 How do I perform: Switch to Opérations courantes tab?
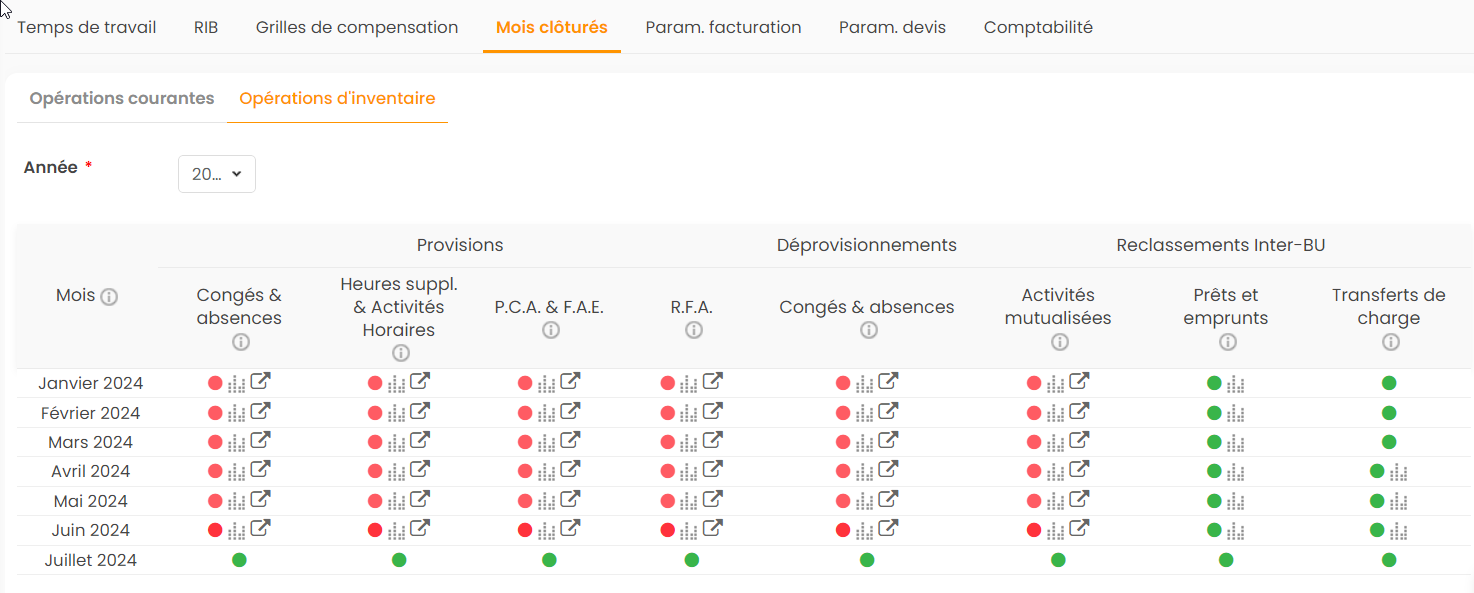[122, 98]
